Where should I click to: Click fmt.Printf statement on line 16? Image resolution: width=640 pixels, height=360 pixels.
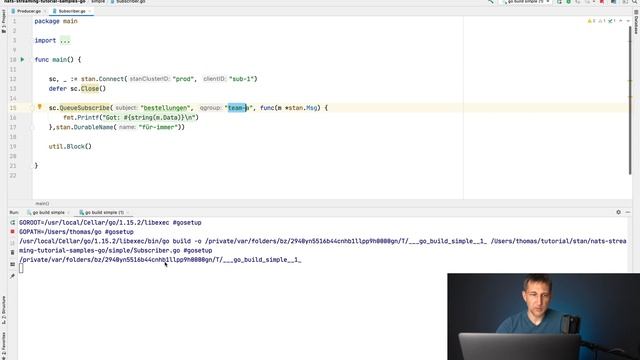click(131, 118)
